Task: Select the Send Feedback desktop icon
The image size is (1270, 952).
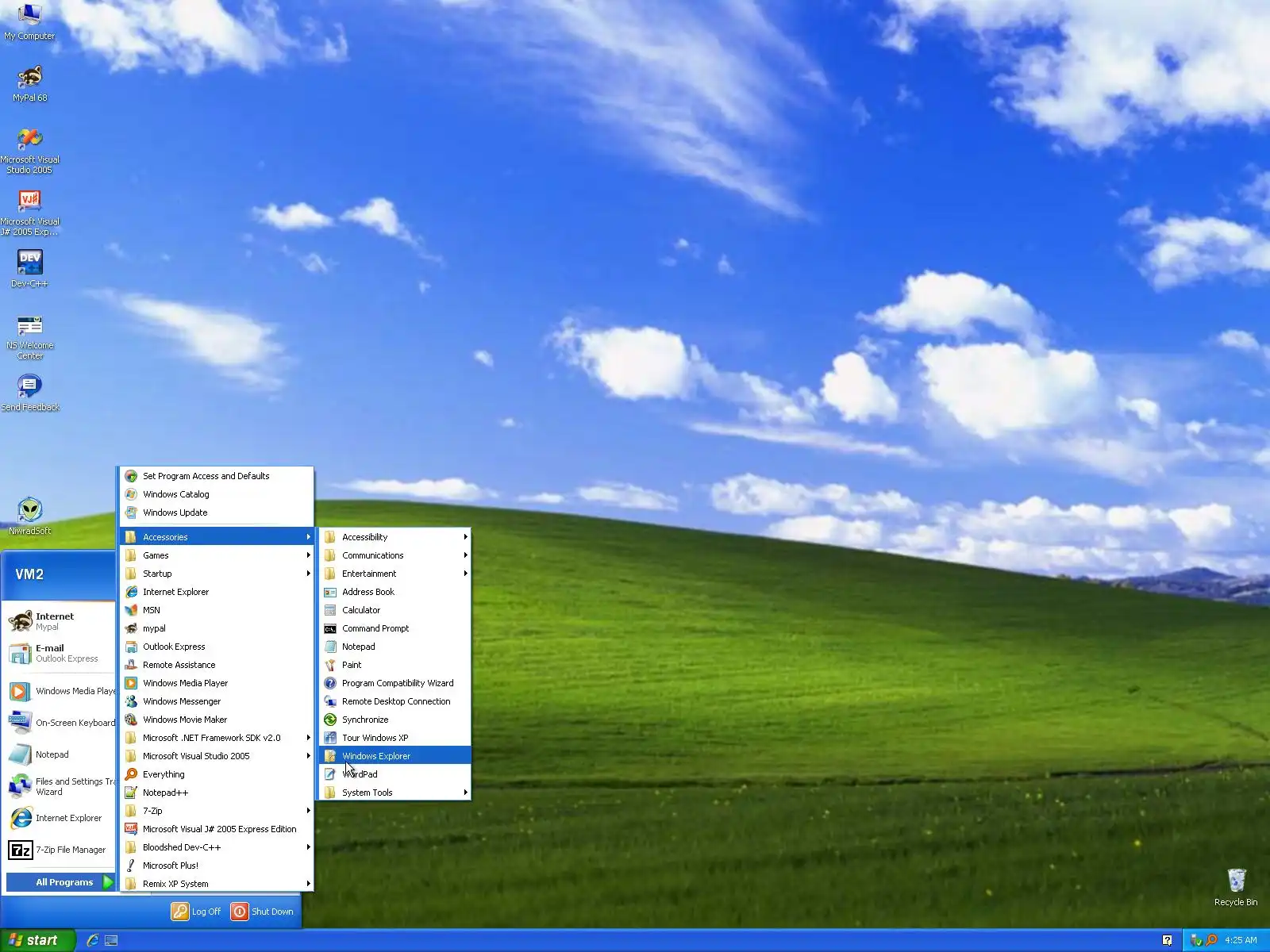Action: coord(29,393)
